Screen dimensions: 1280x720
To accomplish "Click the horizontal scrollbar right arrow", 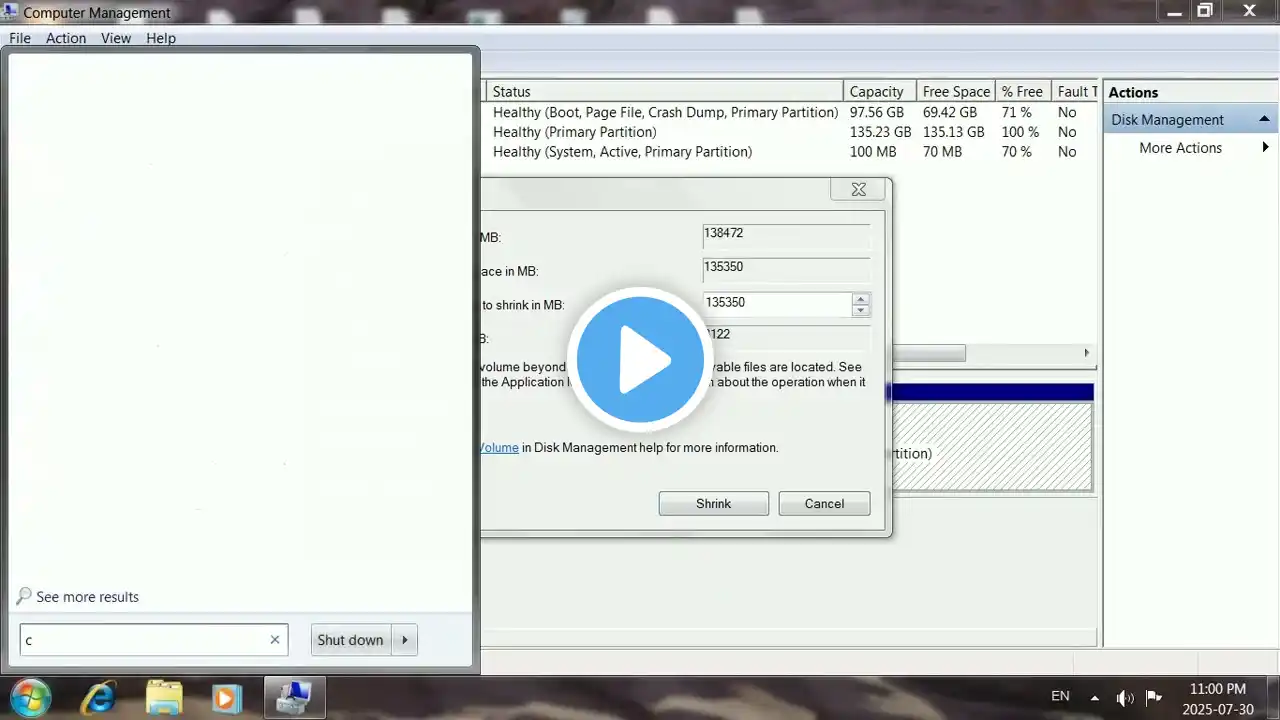I will click(1086, 353).
